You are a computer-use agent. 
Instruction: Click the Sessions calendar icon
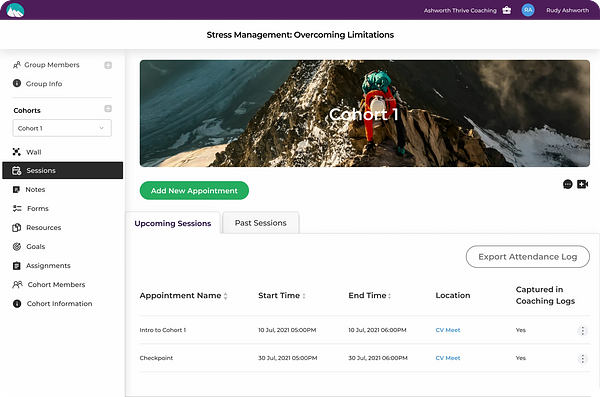click(x=16, y=170)
